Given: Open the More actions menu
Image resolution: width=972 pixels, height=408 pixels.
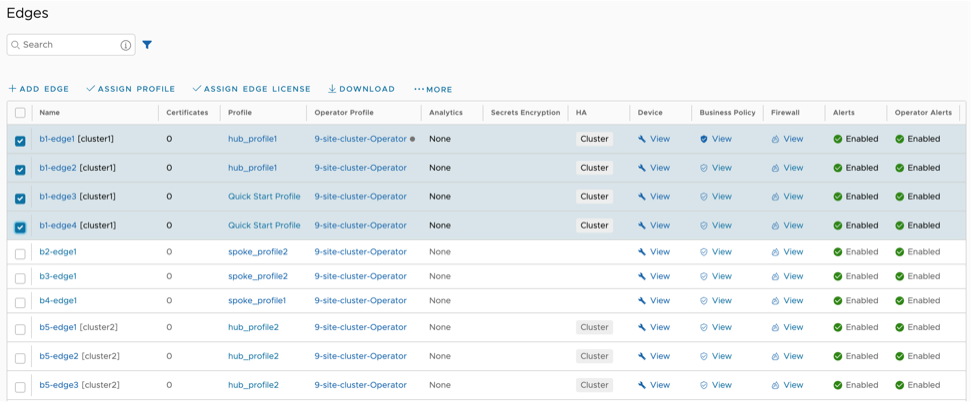Looking at the screenshot, I should pos(433,89).
